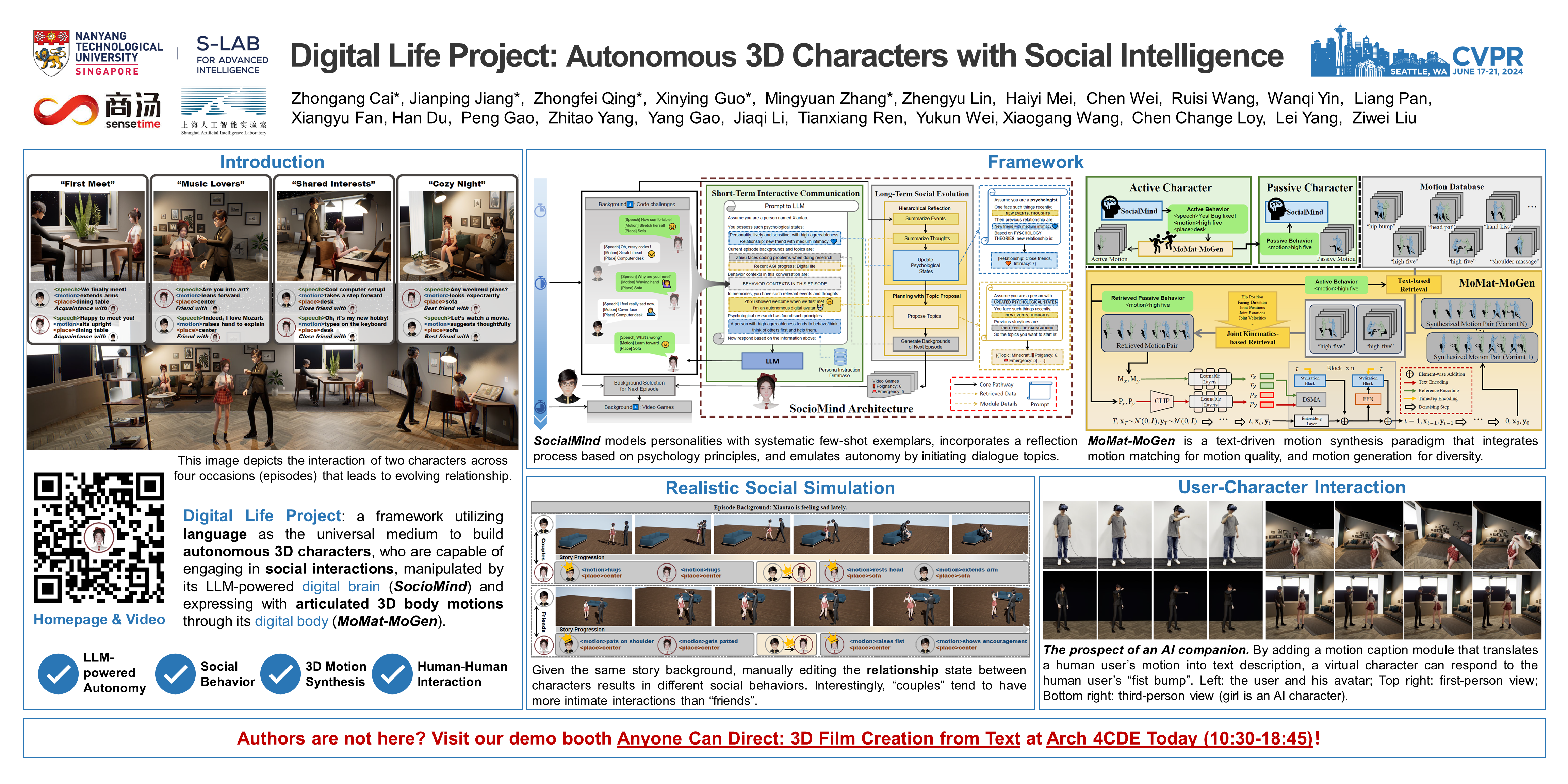Viewport: 1568px width, 784px height.
Task: Select the "Cozy Night" episode panel header
Action: (457, 184)
